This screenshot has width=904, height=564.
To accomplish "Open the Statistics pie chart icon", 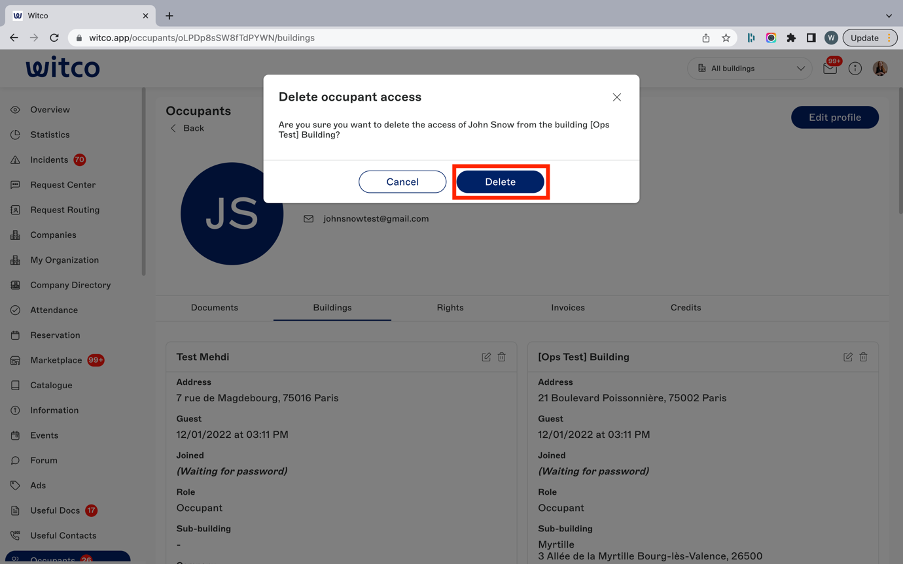I will (16, 134).
